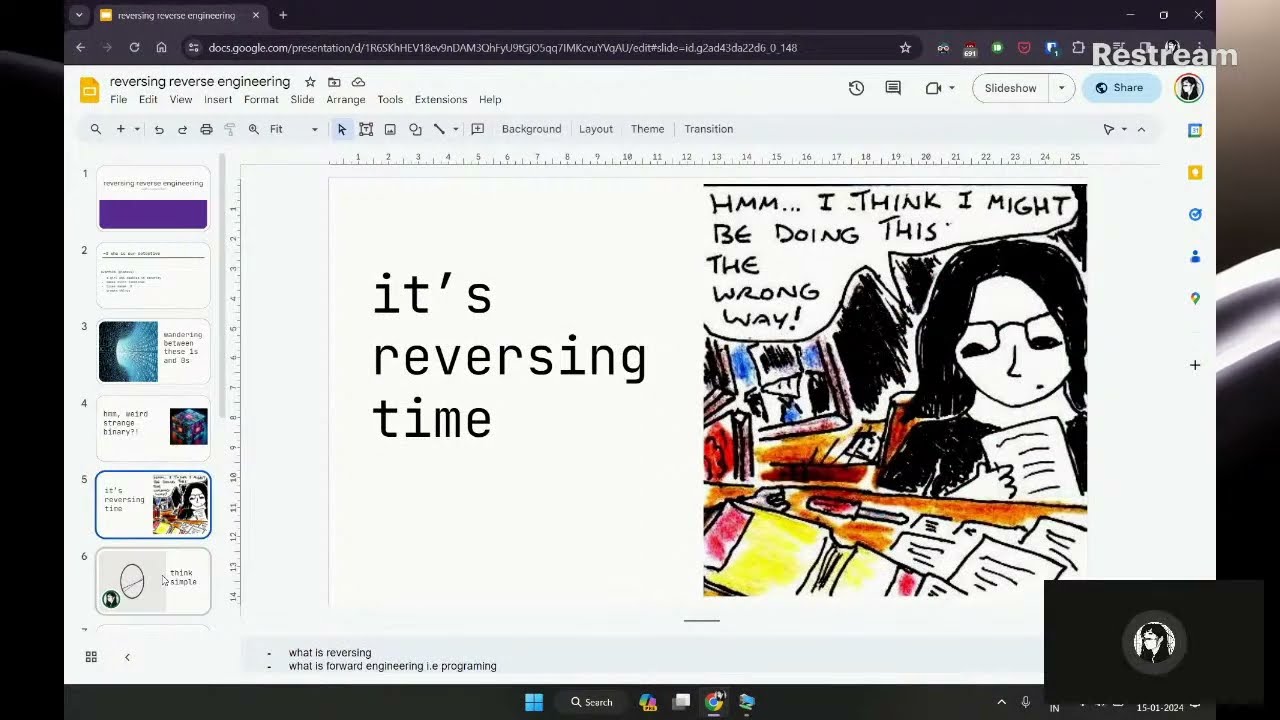This screenshot has width=1280, height=720.
Task: Click the Theme button
Action: (x=647, y=129)
